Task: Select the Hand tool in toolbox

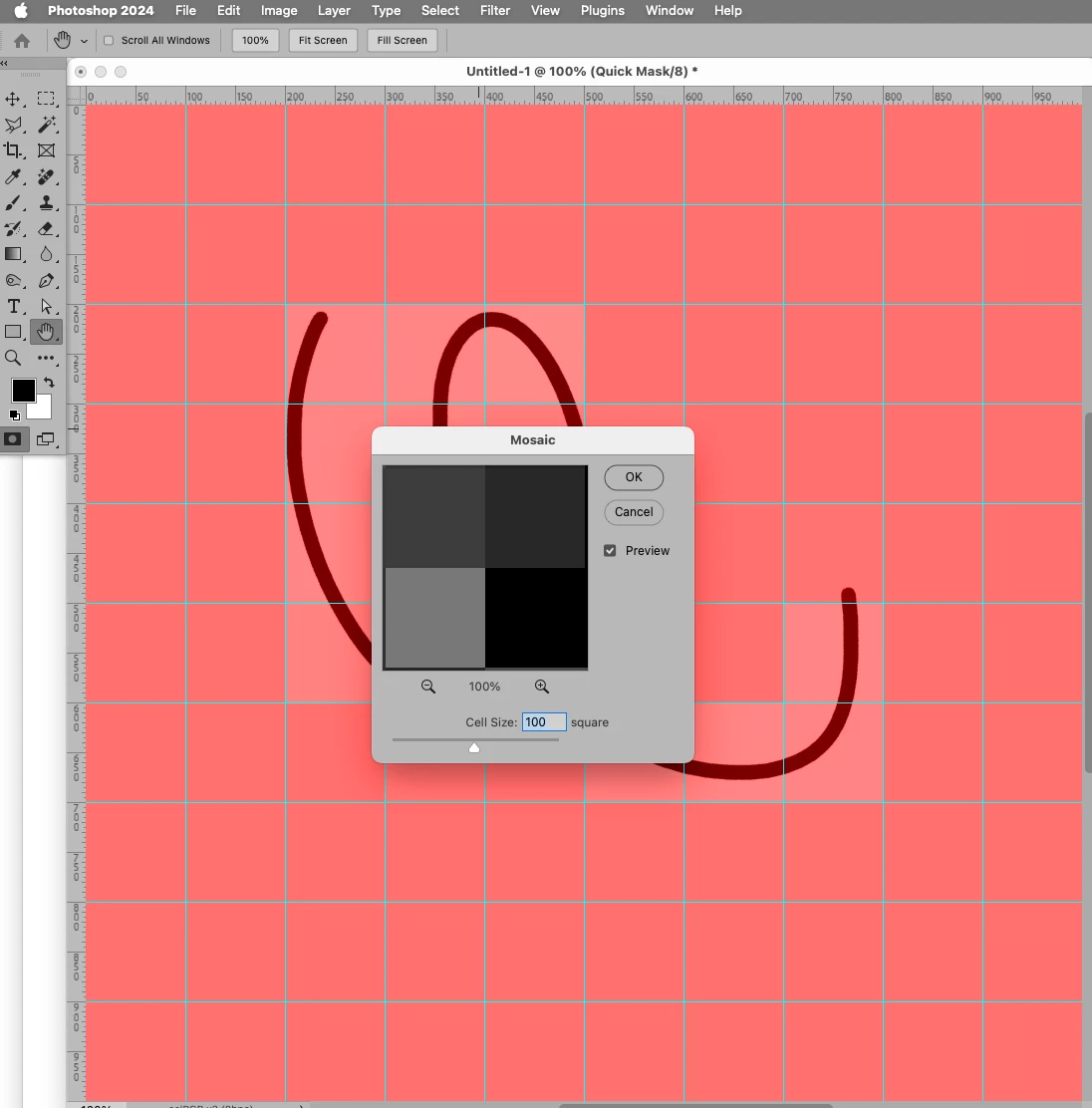Action: (46, 332)
